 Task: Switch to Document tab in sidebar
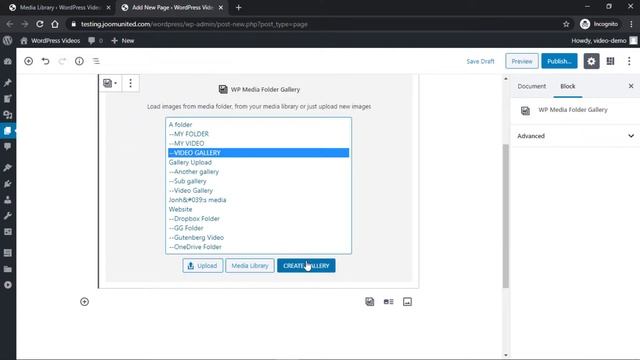pos(531,86)
